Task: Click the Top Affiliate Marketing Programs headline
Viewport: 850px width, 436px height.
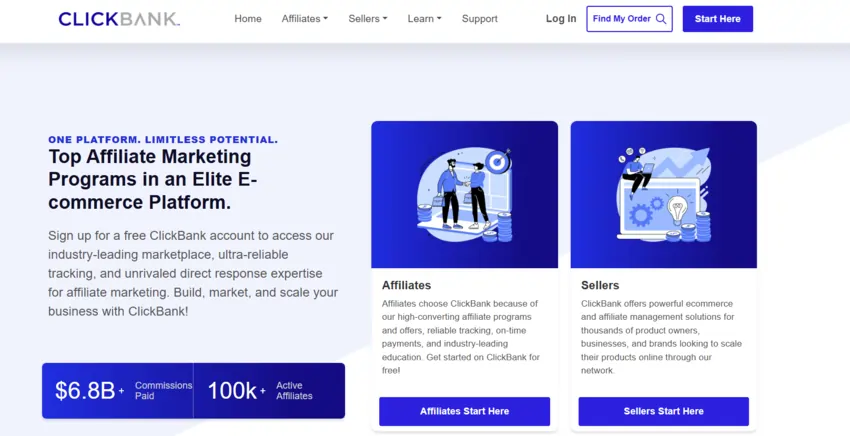Action: coord(150,180)
